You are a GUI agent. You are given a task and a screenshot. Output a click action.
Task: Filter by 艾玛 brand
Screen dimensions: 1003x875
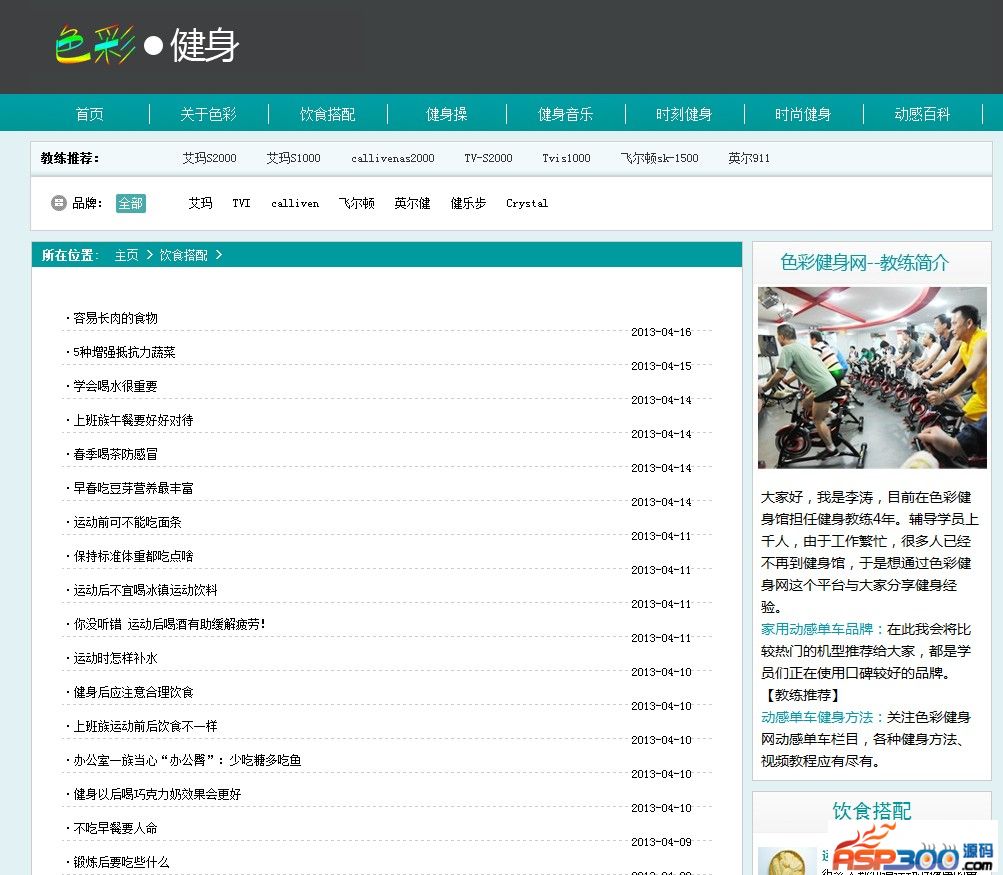[x=200, y=203]
